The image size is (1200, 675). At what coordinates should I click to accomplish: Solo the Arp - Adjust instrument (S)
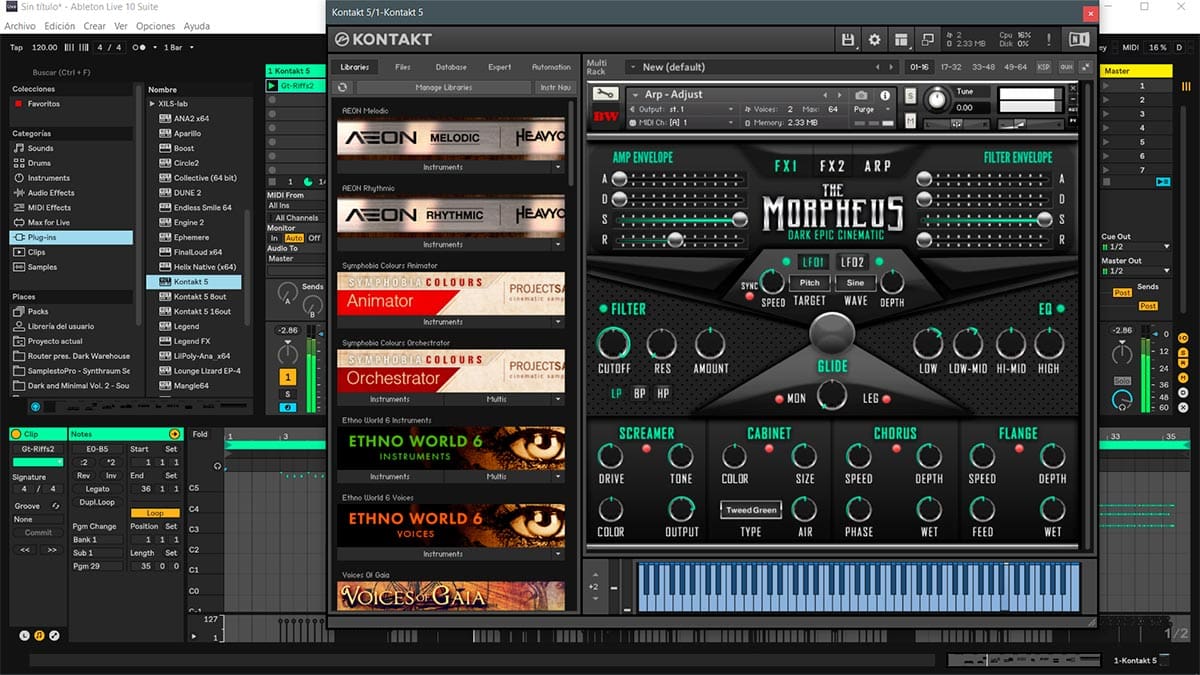910,96
